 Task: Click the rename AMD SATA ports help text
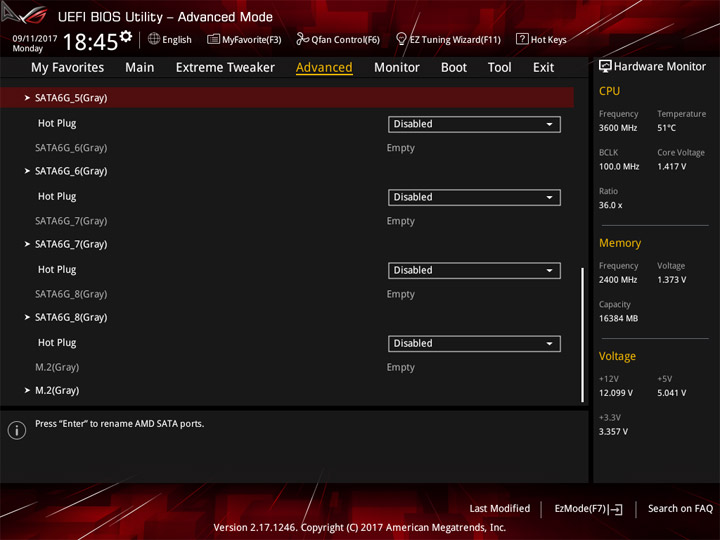pos(119,424)
